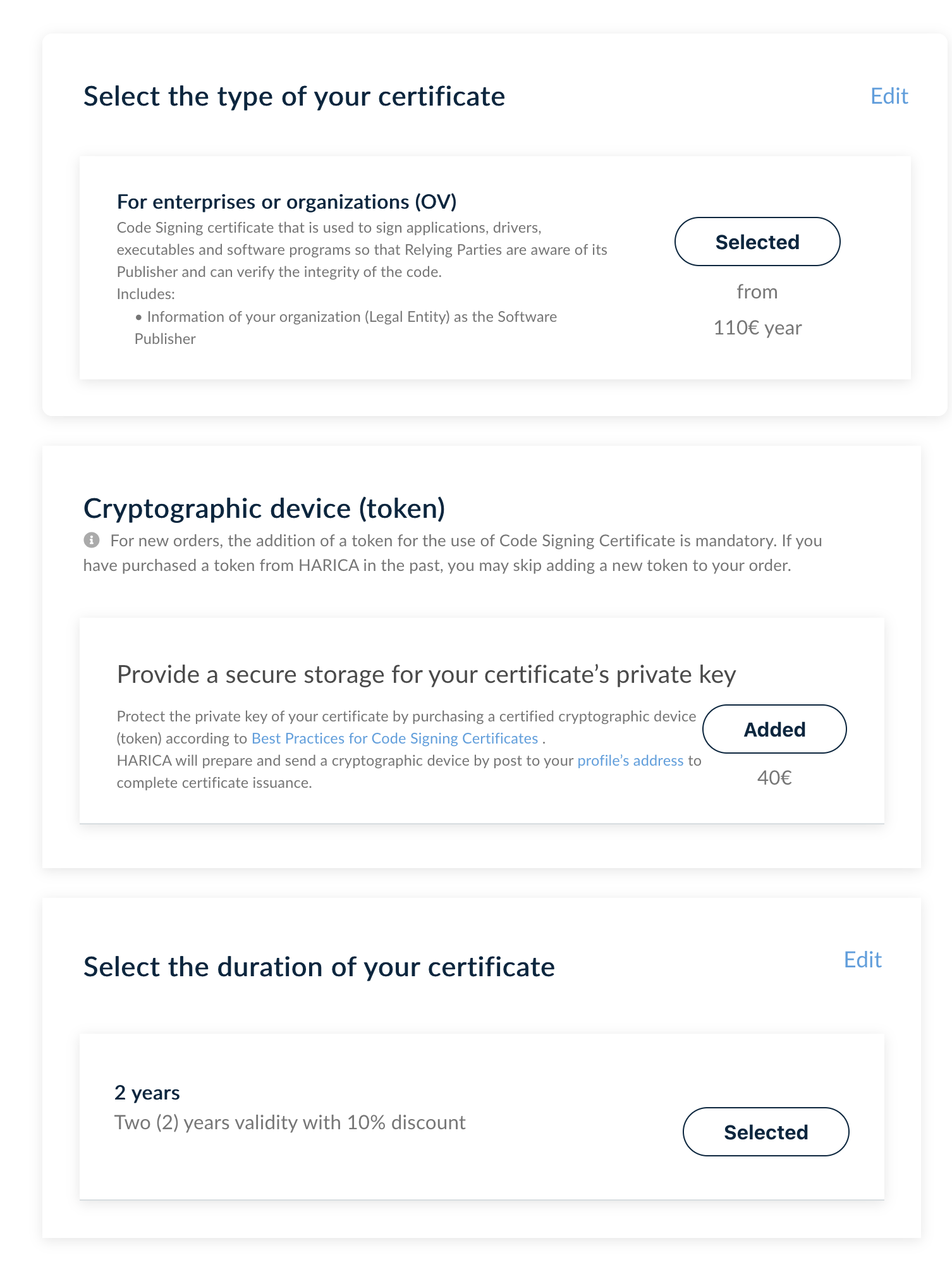Click the 'Includes:' label in OV card
The height and width of the screenshot is (1262, 952).
[145, 294]
